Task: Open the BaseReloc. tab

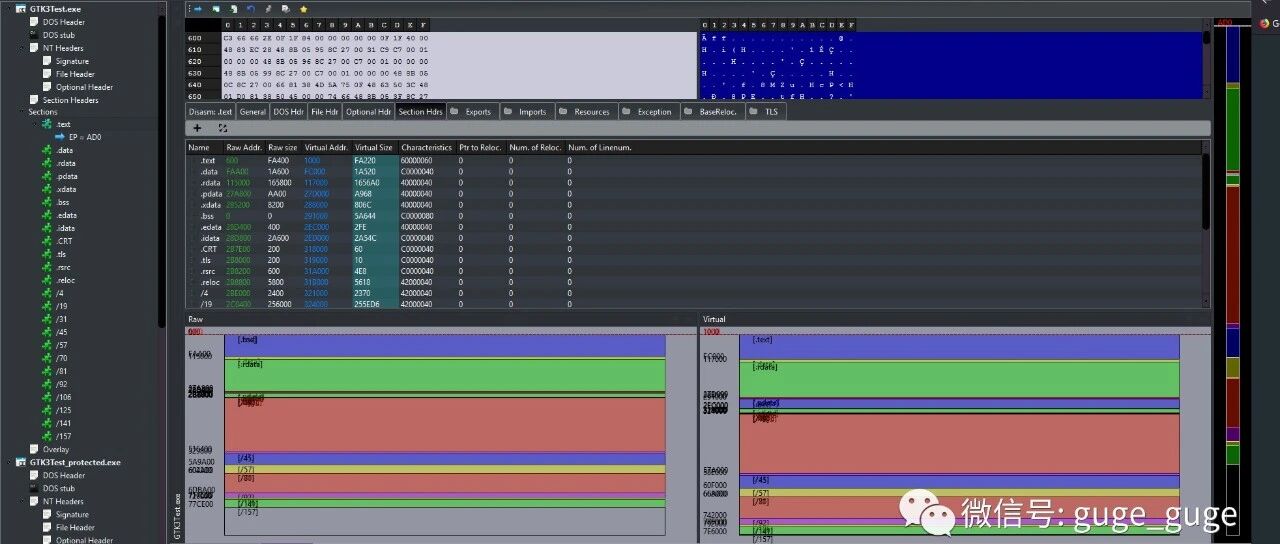Action: (711, 112)
